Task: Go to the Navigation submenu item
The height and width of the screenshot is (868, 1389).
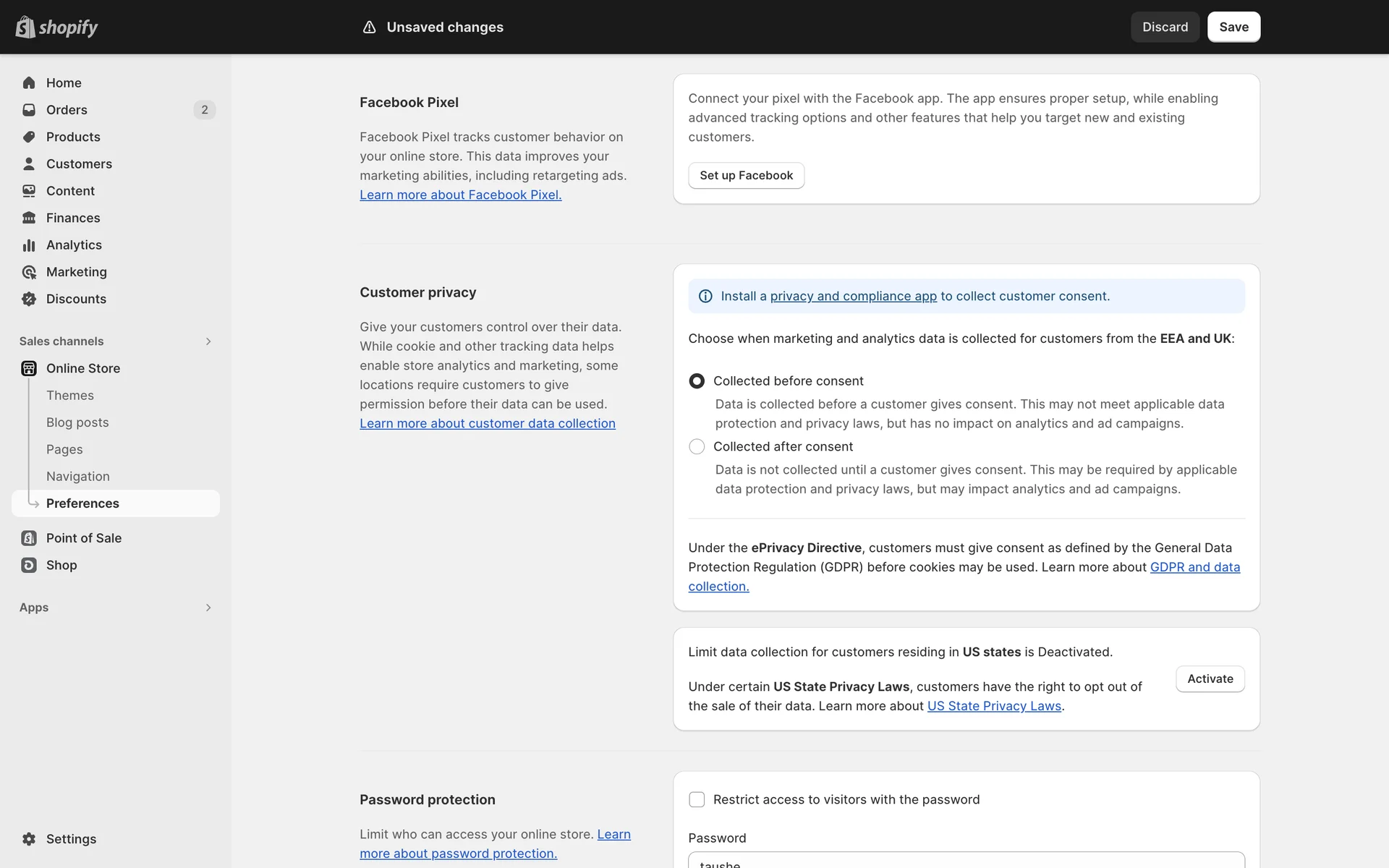Action: click(x=78, y=477)
